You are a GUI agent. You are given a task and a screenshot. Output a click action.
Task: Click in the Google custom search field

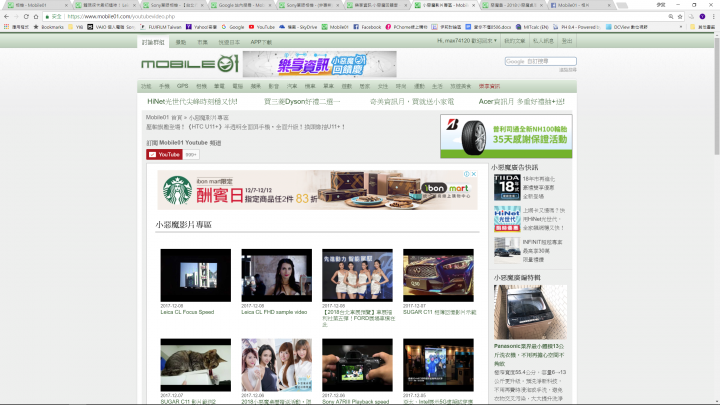click(540, 61)
